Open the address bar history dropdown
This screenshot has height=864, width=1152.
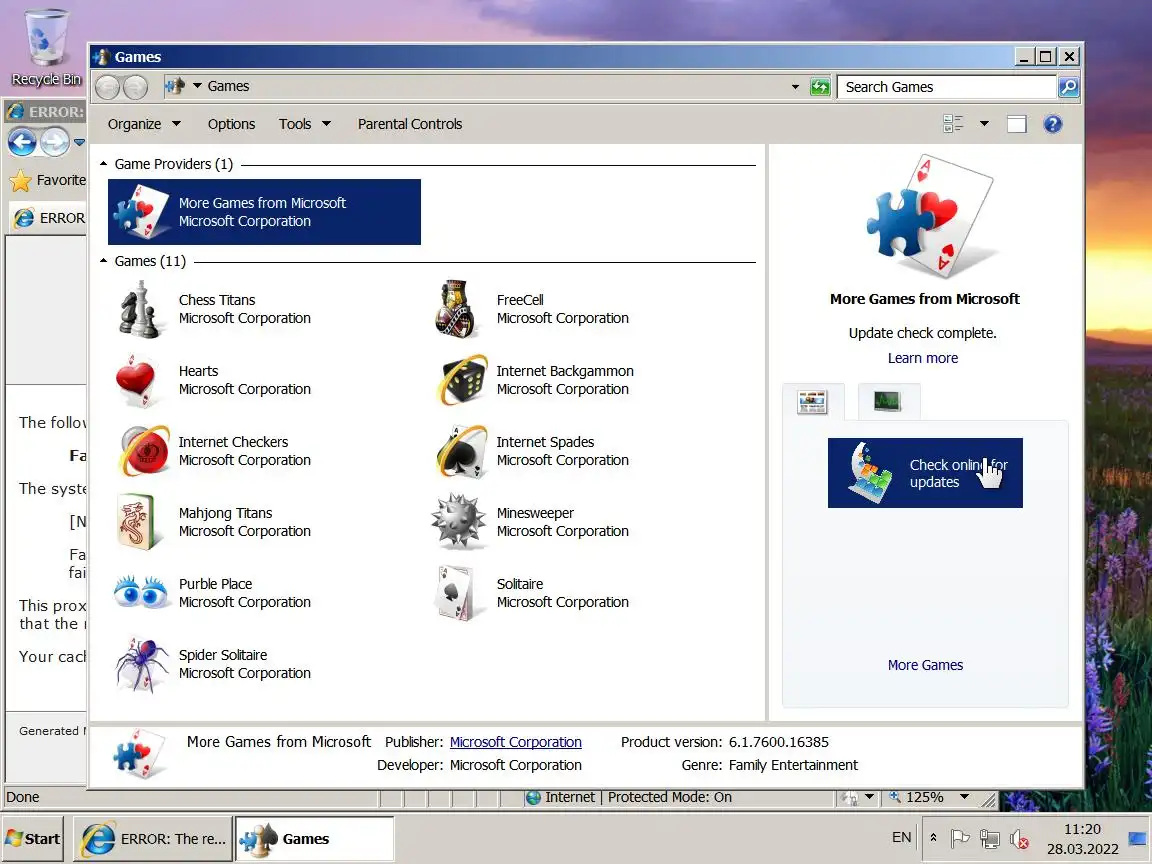[x=795, y=87]
